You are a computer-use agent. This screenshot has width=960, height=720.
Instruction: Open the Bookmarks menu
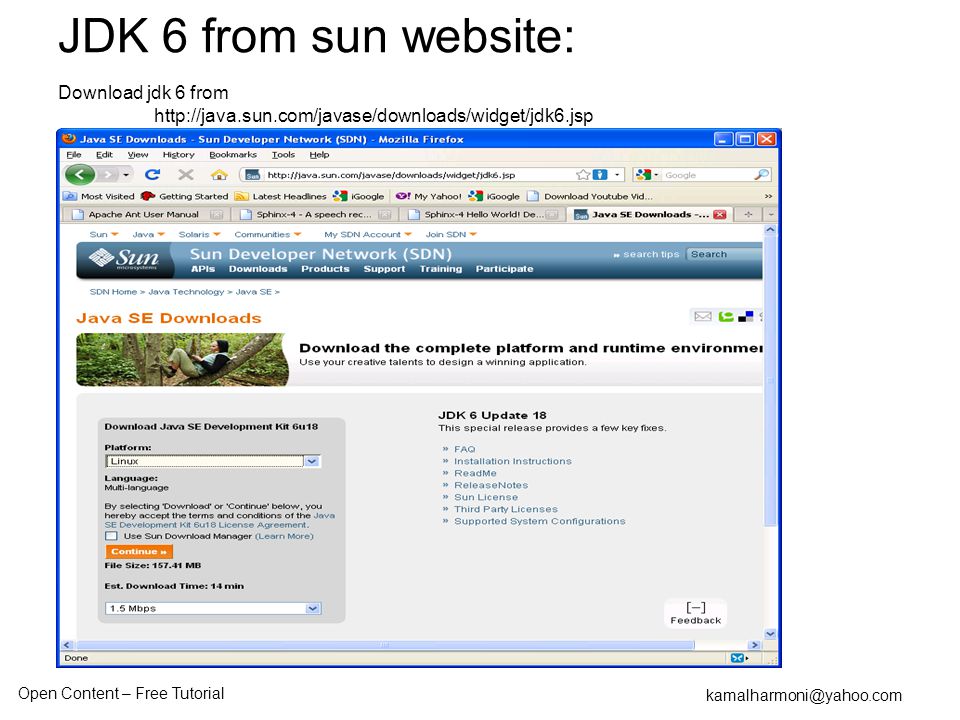[233, 155]
